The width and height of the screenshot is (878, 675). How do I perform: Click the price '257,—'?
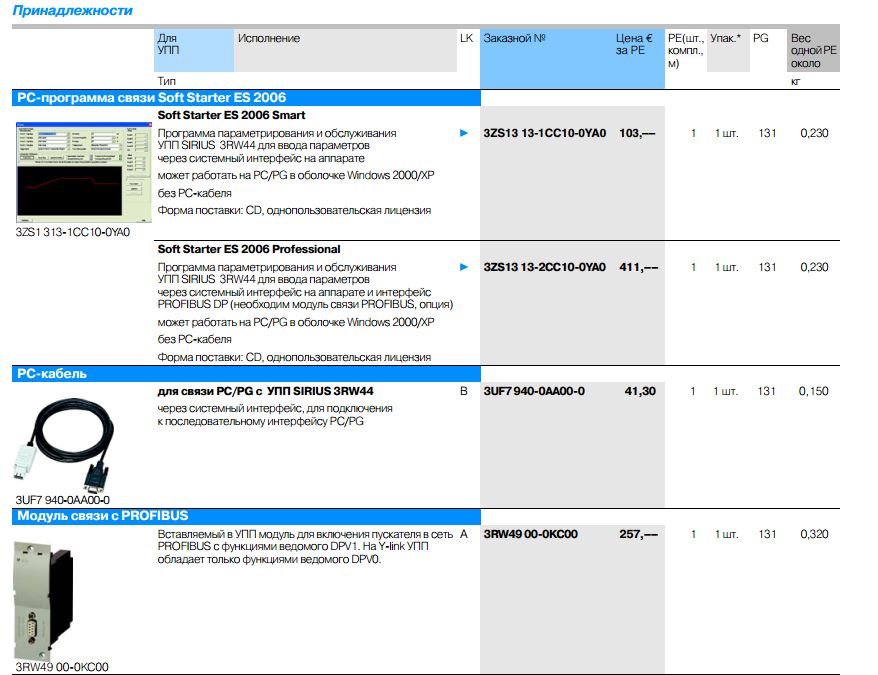pos(638,534)
